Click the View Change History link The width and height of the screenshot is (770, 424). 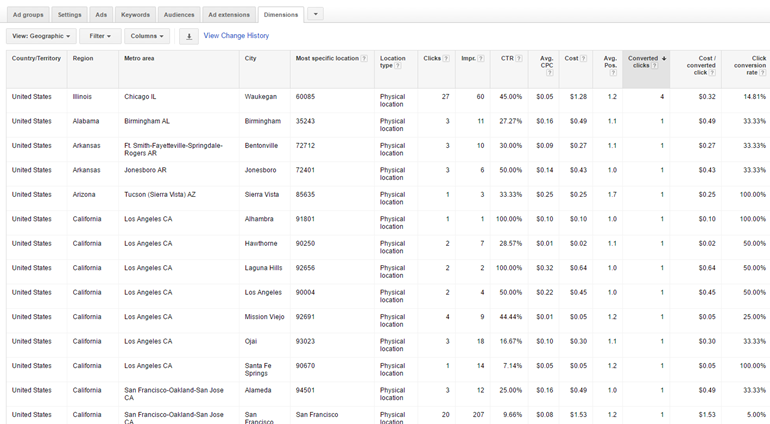(236, 36)
